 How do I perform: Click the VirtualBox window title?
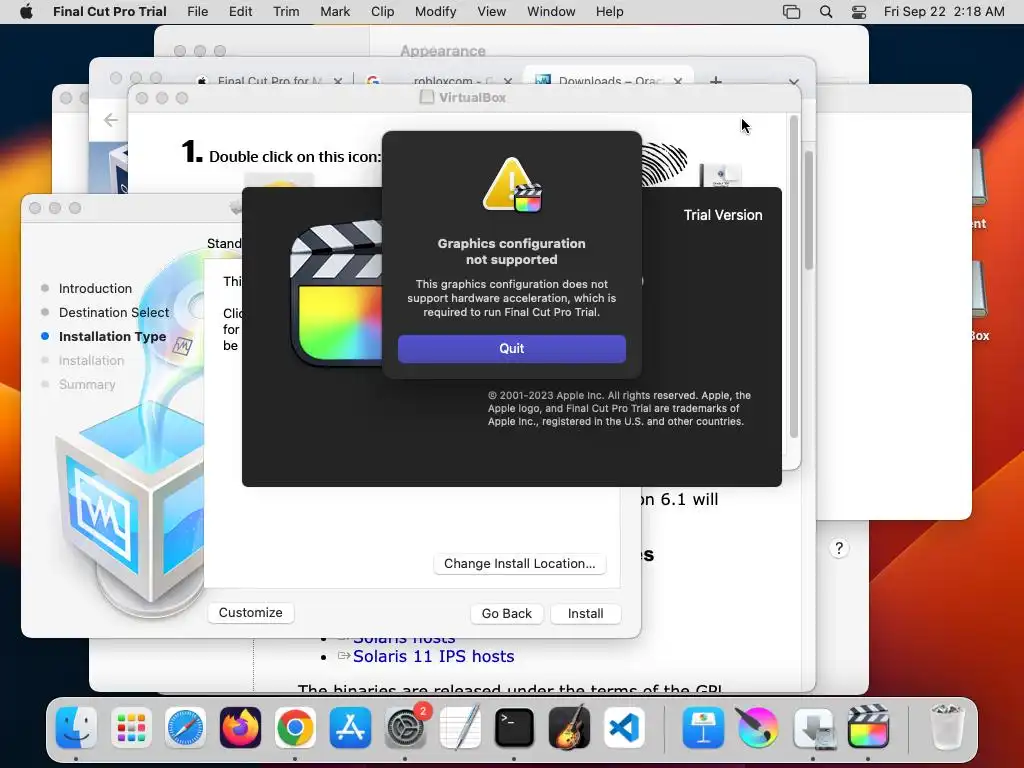[472, 97]
